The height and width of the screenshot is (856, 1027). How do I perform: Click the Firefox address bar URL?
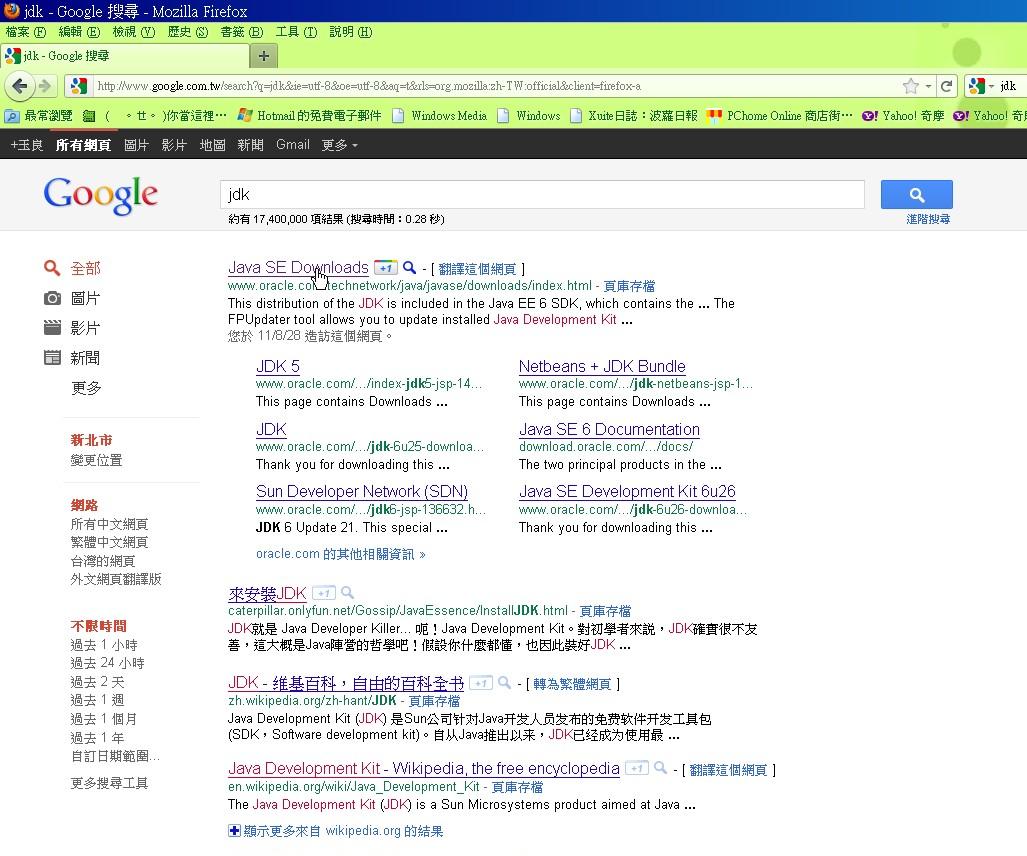pyautogui.click(x=498, y=86)
